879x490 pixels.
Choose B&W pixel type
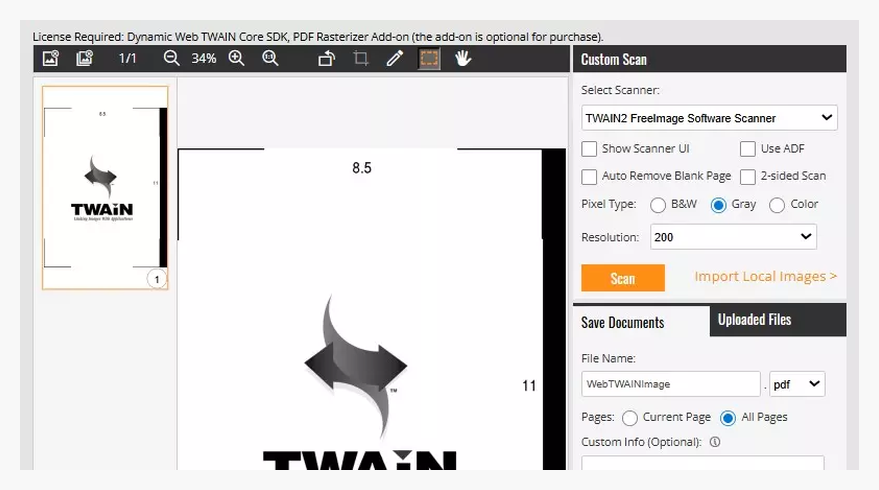(658, 205)
